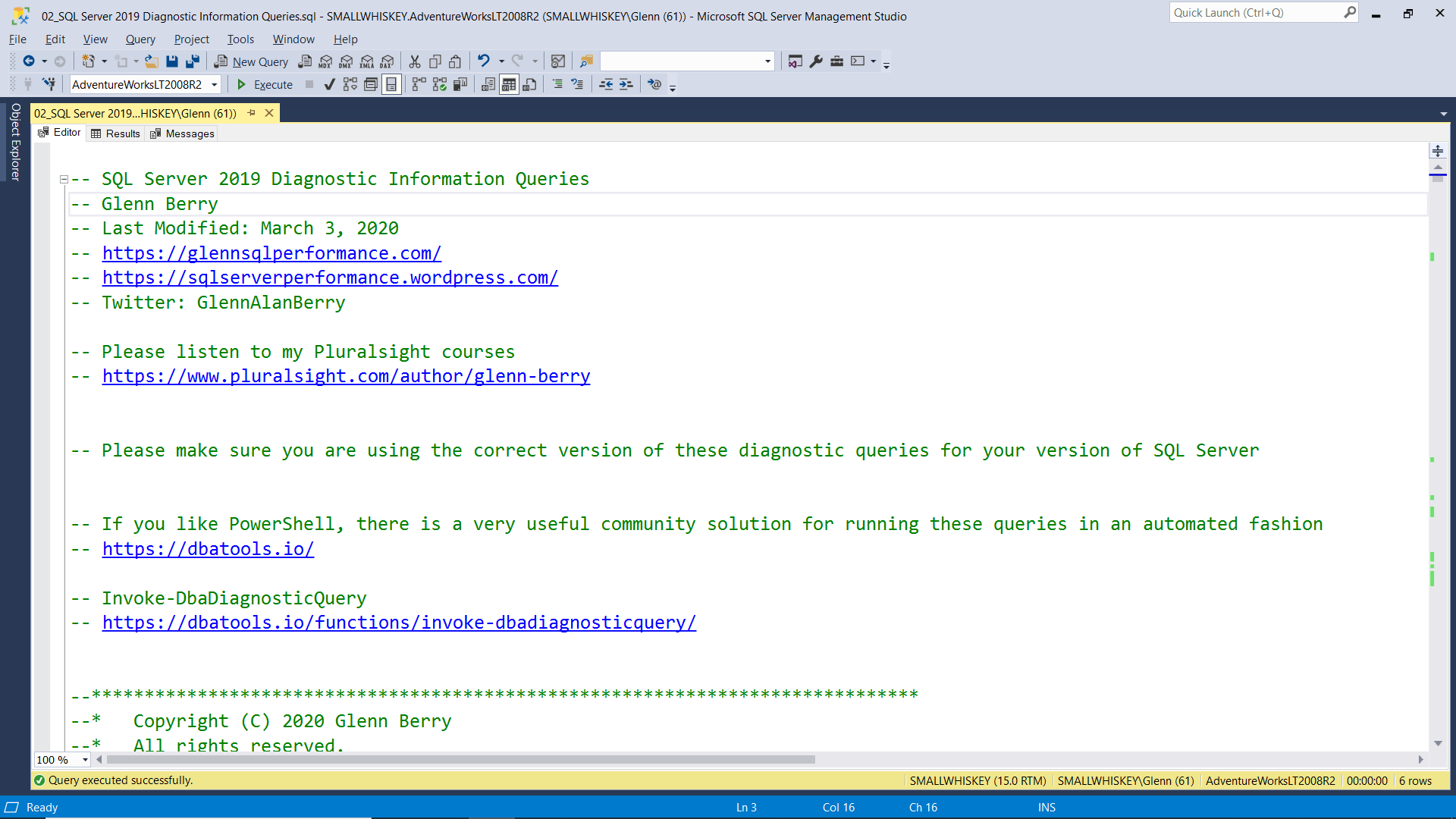This screenshot has width=1456, height=819.
Task: Open the New Project dropdown arrow
Action: (104, 61)
